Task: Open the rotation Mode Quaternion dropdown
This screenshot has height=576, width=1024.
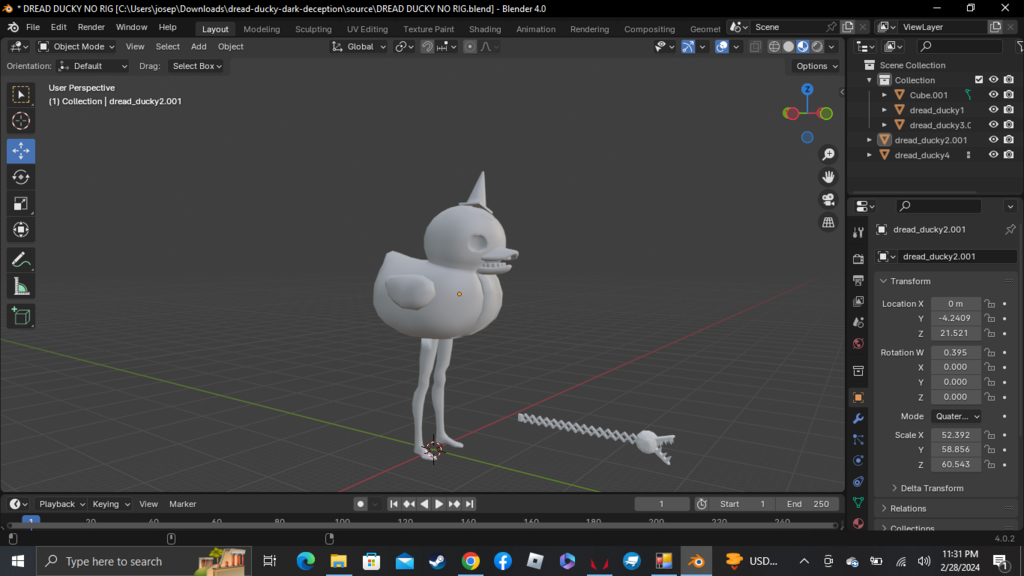Action: click(x=956, y=416)
